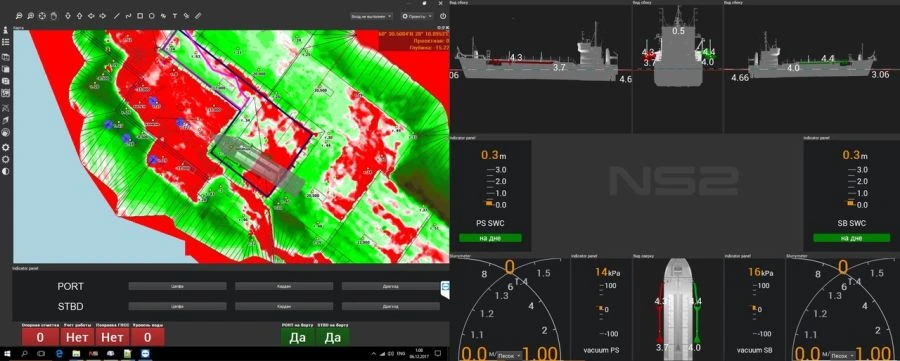Click the move-down arrow tool
The height and width of the screenshot is (361, 900).
coord(68,15)
